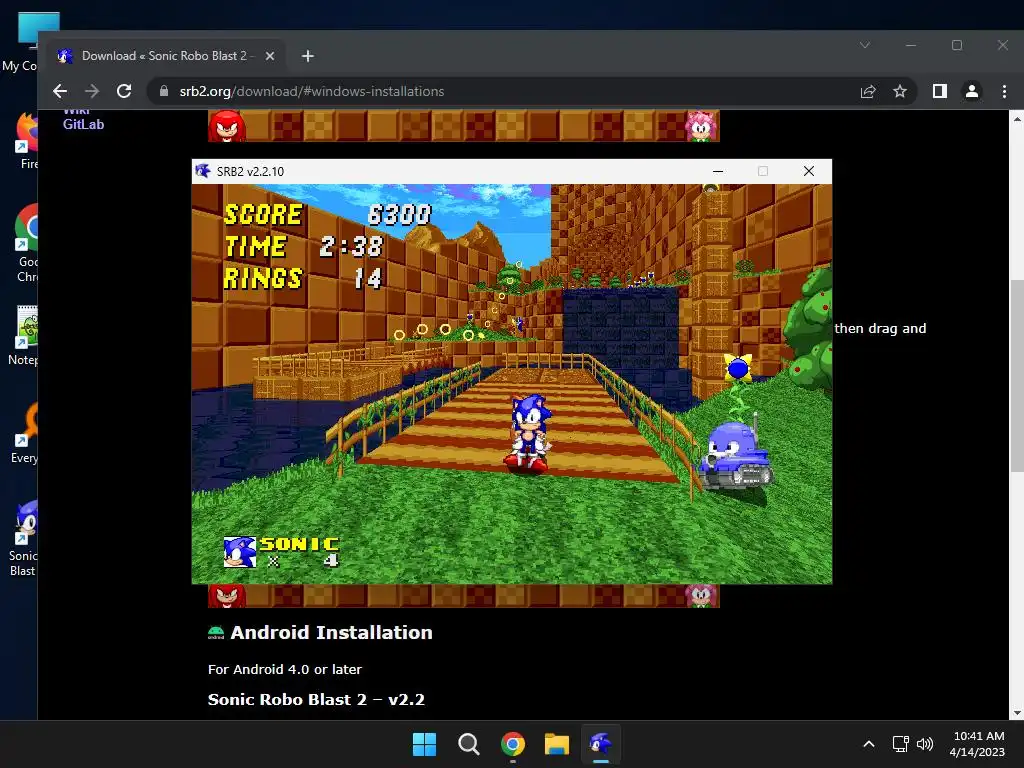Maximize the Chrome window
Screen dimensions: 1024x768
pos(957,45)
